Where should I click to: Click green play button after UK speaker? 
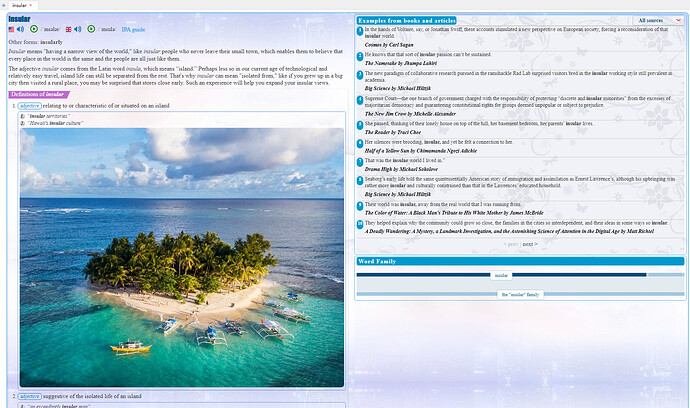coord(91,29)
